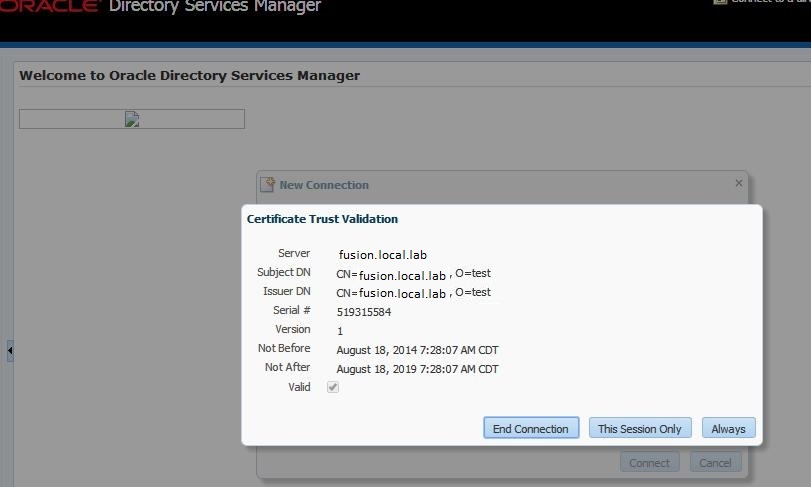Click the Not After date value
This screenshot has width=811, height=487.
[417, 369]
